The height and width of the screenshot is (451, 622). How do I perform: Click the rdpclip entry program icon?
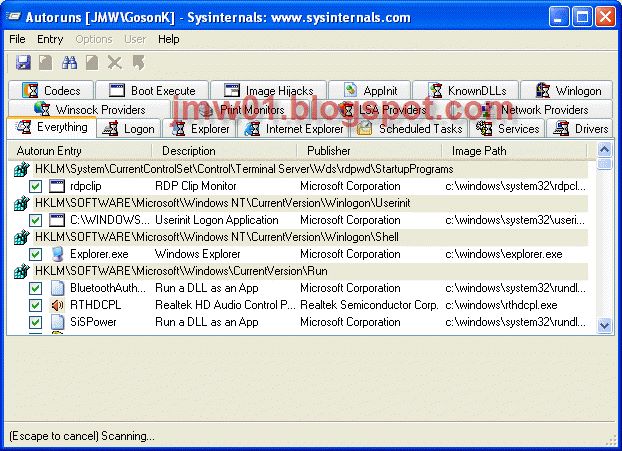point(57,186)
